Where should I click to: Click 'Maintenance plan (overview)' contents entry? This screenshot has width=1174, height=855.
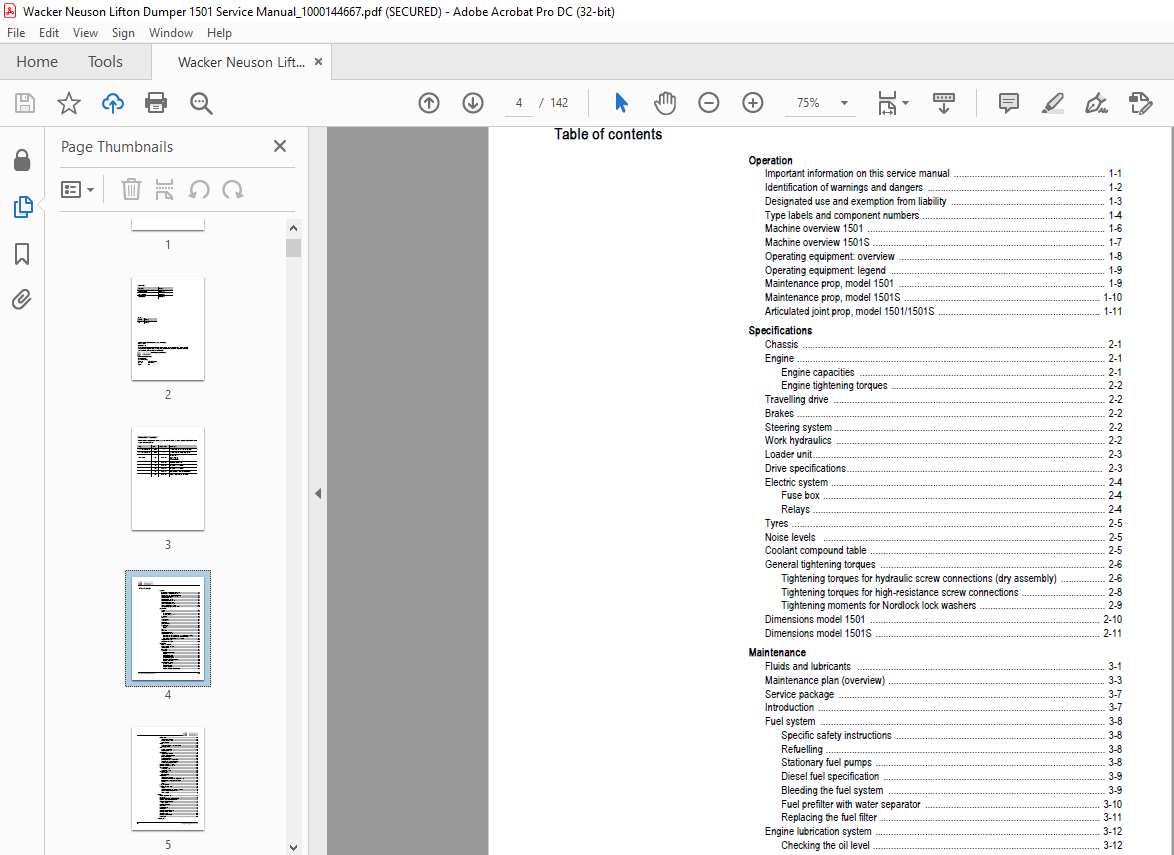pos(943,681)
